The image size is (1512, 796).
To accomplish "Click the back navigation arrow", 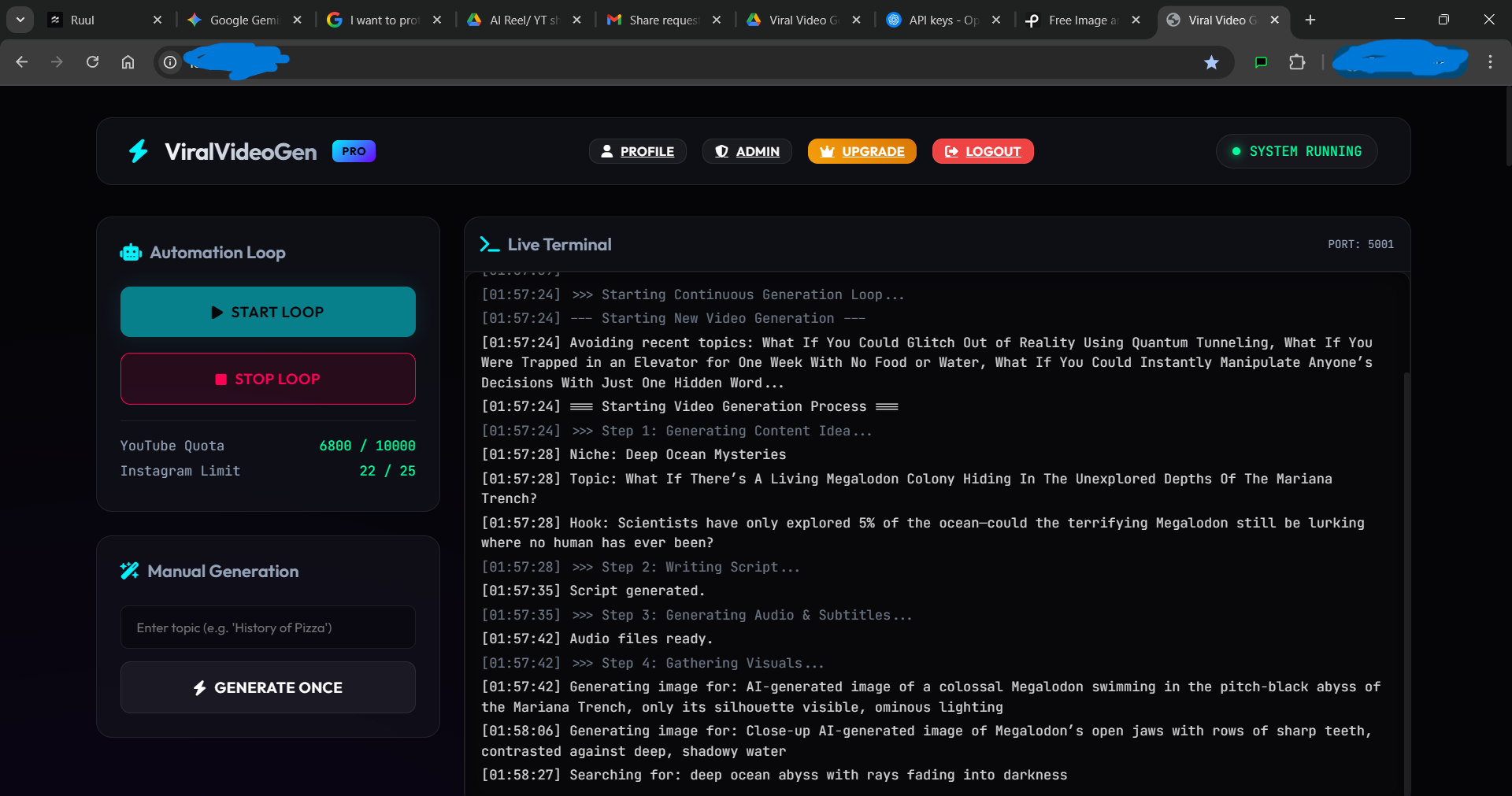I will click(22, 62).
